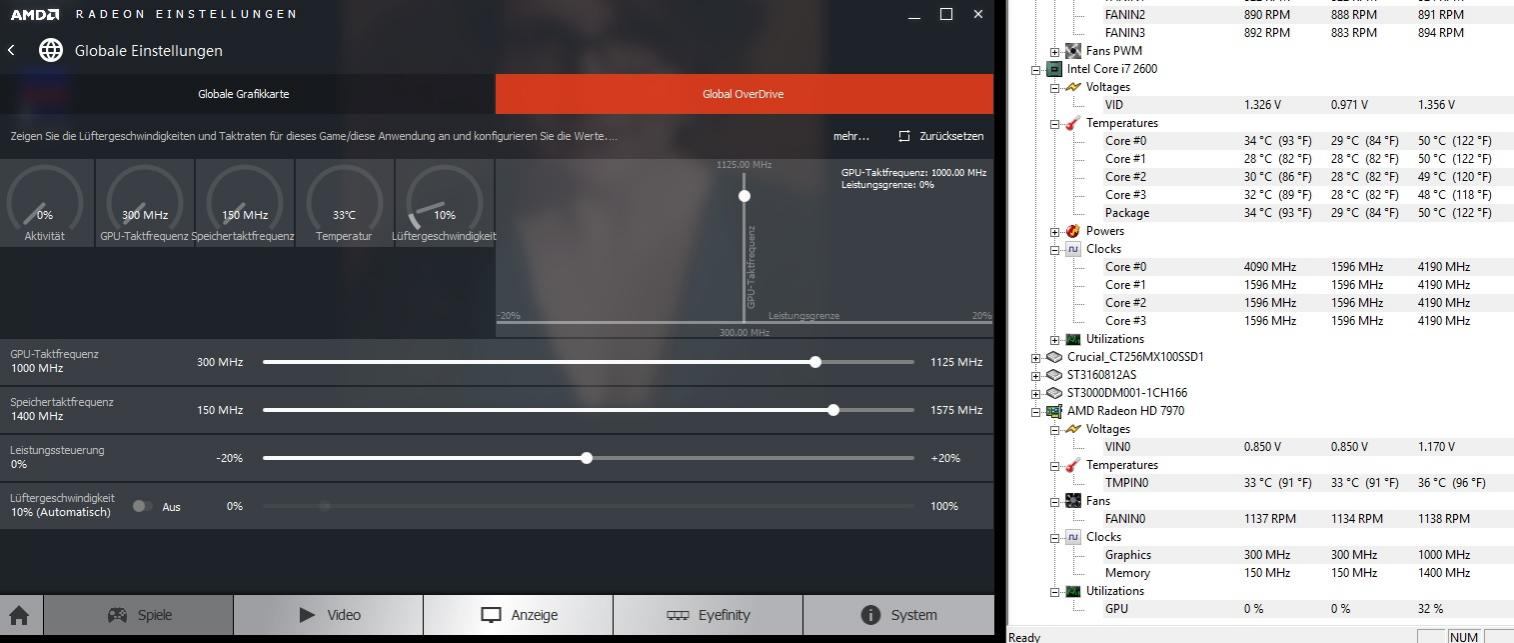Click the globe icon next to Globale Einstellungen
Viewport: 1514px width, 643px height.
point(50,50)
